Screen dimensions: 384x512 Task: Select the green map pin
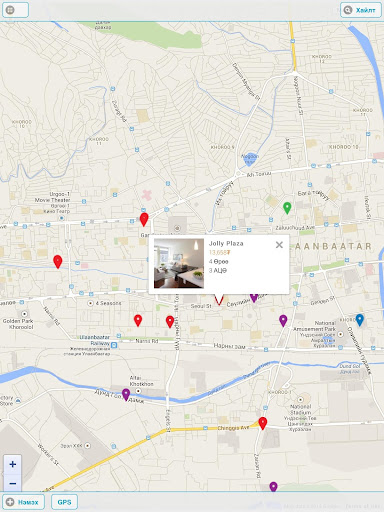pyautogui.click(x=287, y=207)
